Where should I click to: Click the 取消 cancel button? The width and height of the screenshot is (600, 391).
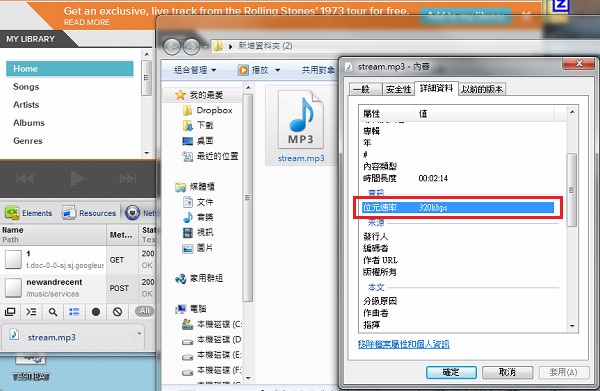(x=507, y=372)
